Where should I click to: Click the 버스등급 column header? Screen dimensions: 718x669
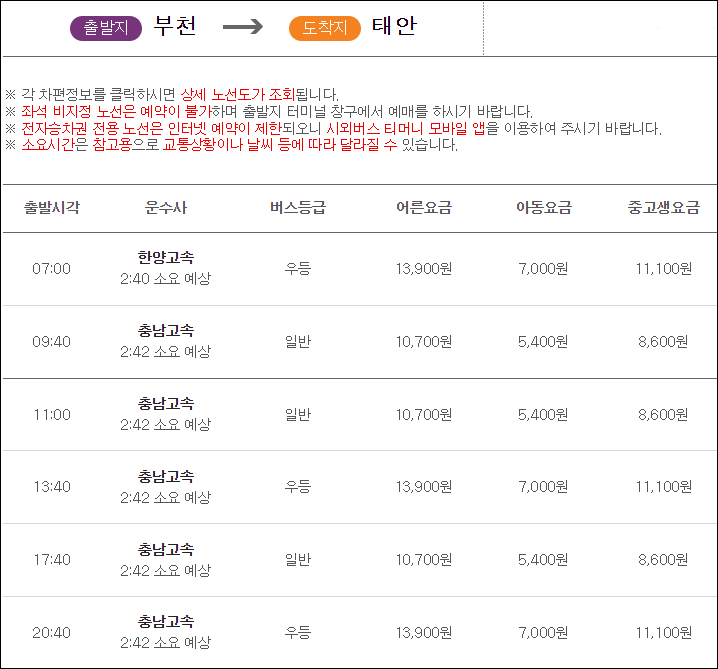(x=298, y=207)
